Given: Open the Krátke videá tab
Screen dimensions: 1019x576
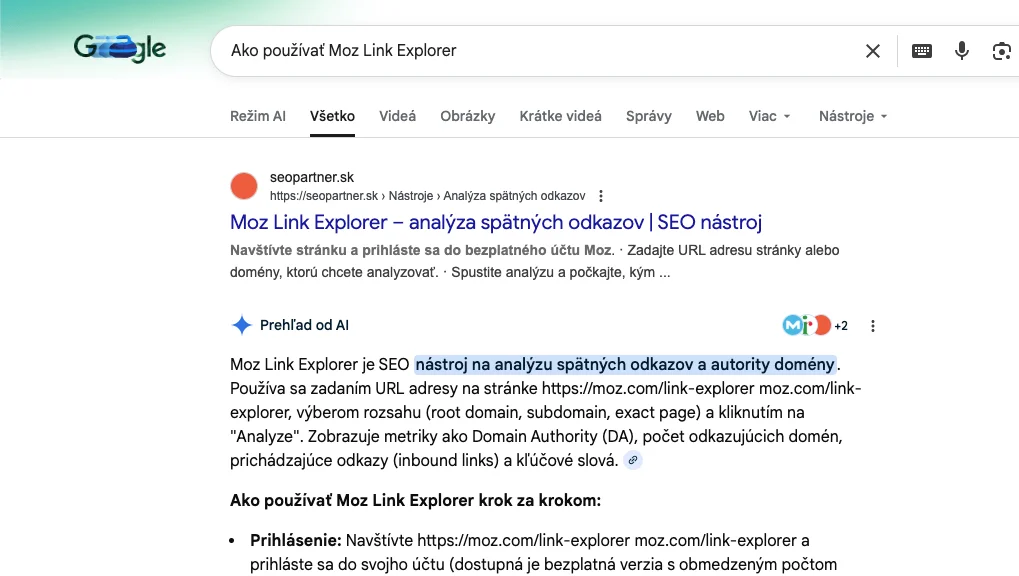Looking at the screenshot, I should coord(560,116).
